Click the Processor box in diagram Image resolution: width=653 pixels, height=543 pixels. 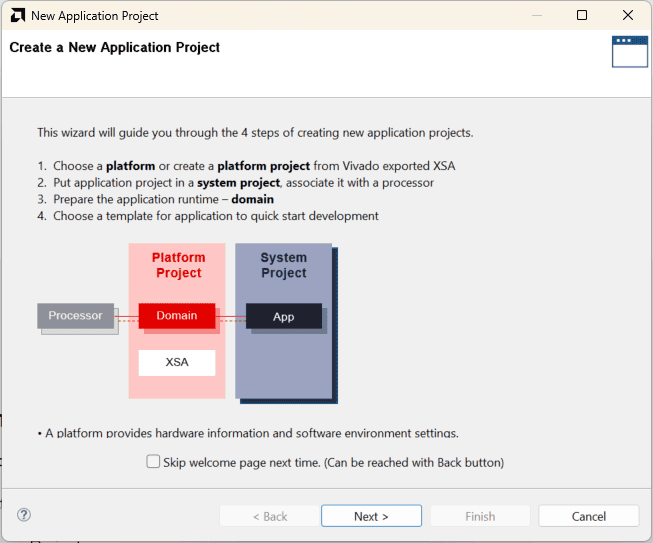point(76,316)
